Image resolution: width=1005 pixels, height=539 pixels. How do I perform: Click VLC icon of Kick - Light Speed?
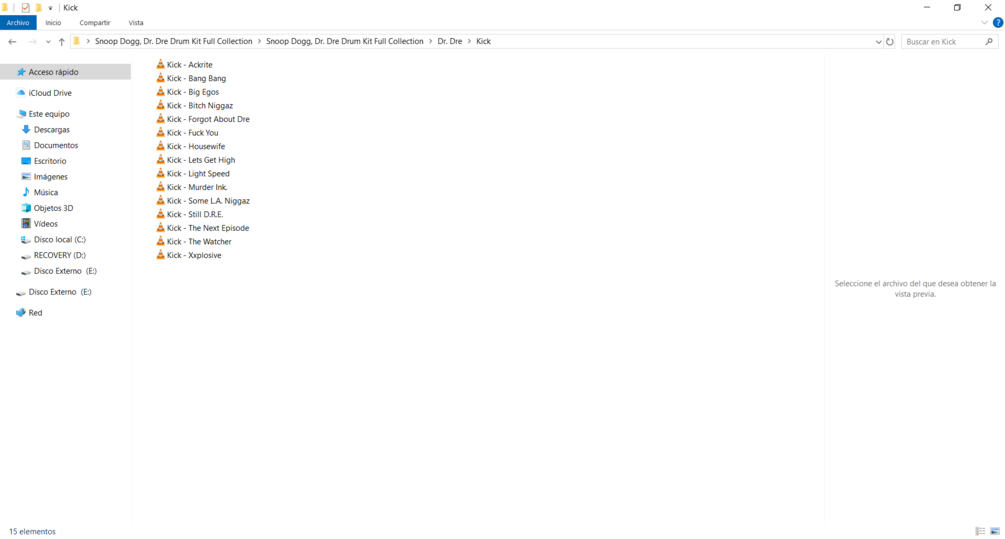tap(160, 173)
